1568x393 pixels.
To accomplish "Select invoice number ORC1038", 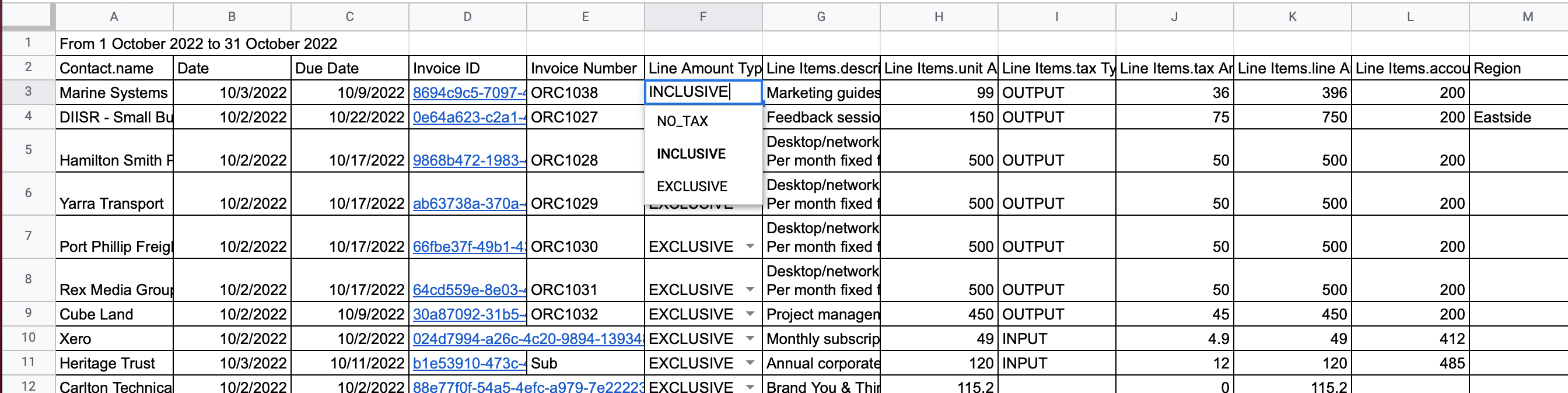I will [586, 93].
